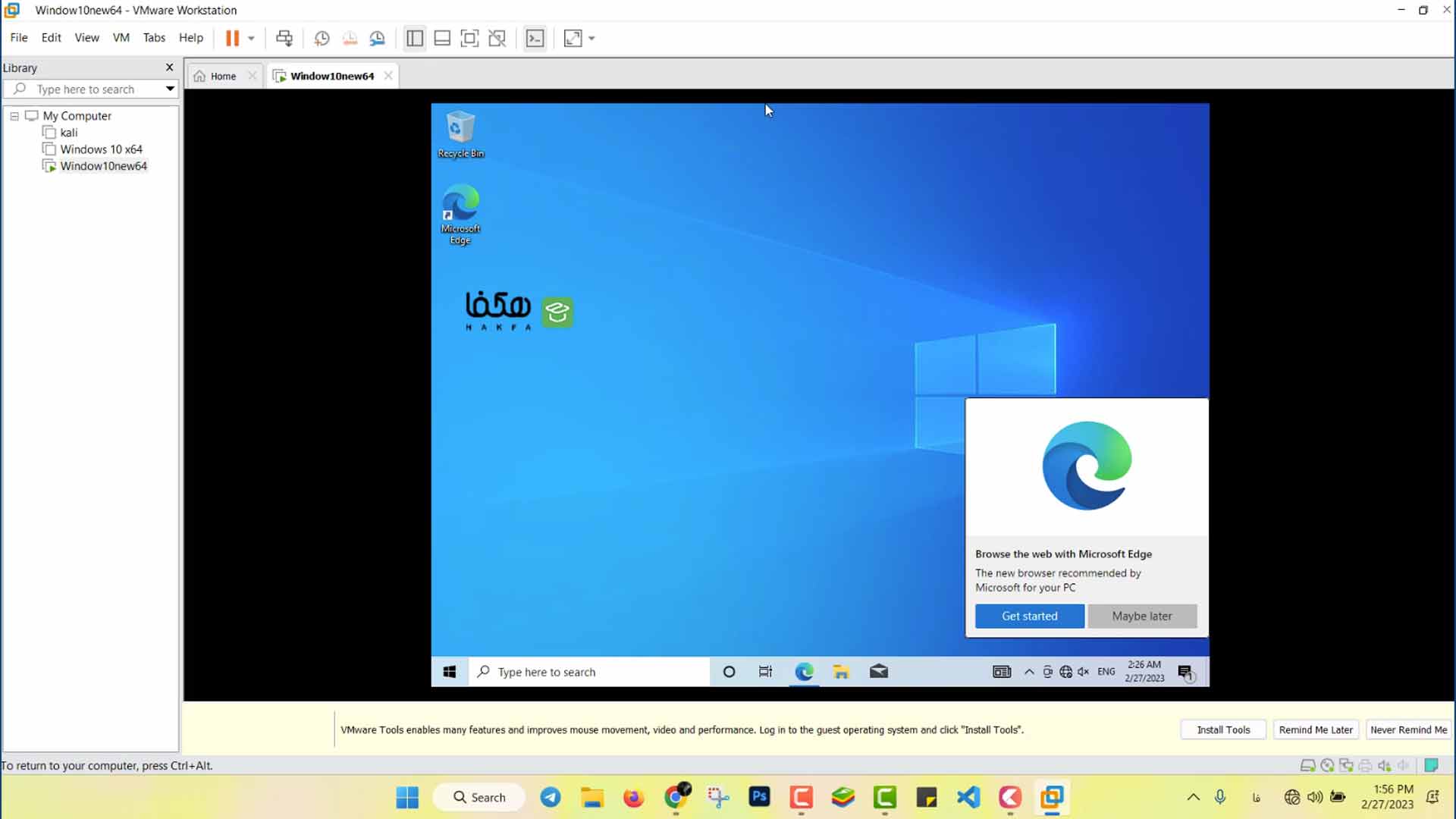Send Ctrl+Alt+Del to the virtual machine
The height and width of the screenshot is (819, 1456).
pos(284,38)
